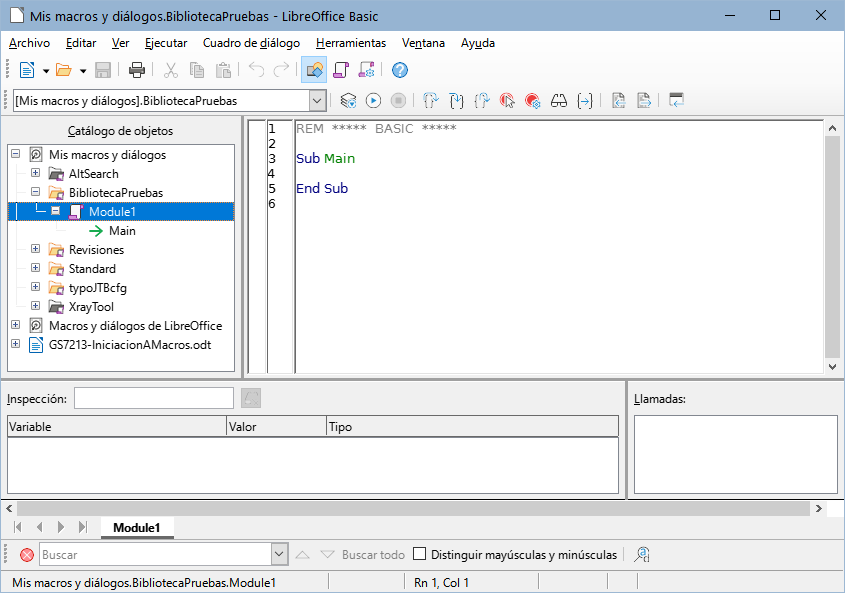Open the Ayuda menu

click(x=477, y=43)
